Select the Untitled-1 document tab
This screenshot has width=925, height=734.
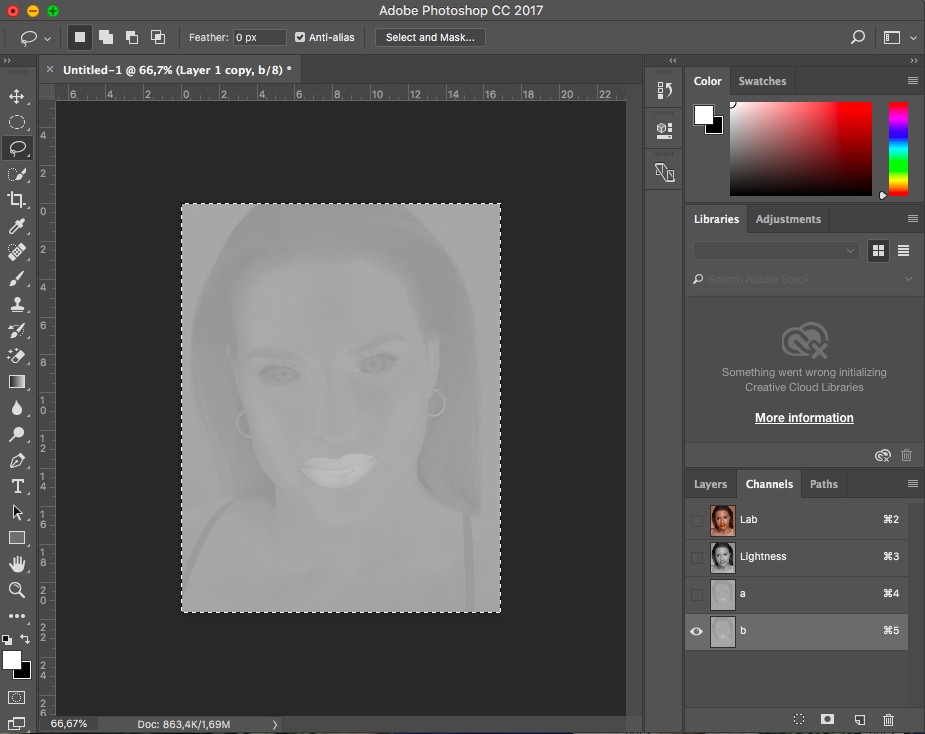[x=177, y=70]
